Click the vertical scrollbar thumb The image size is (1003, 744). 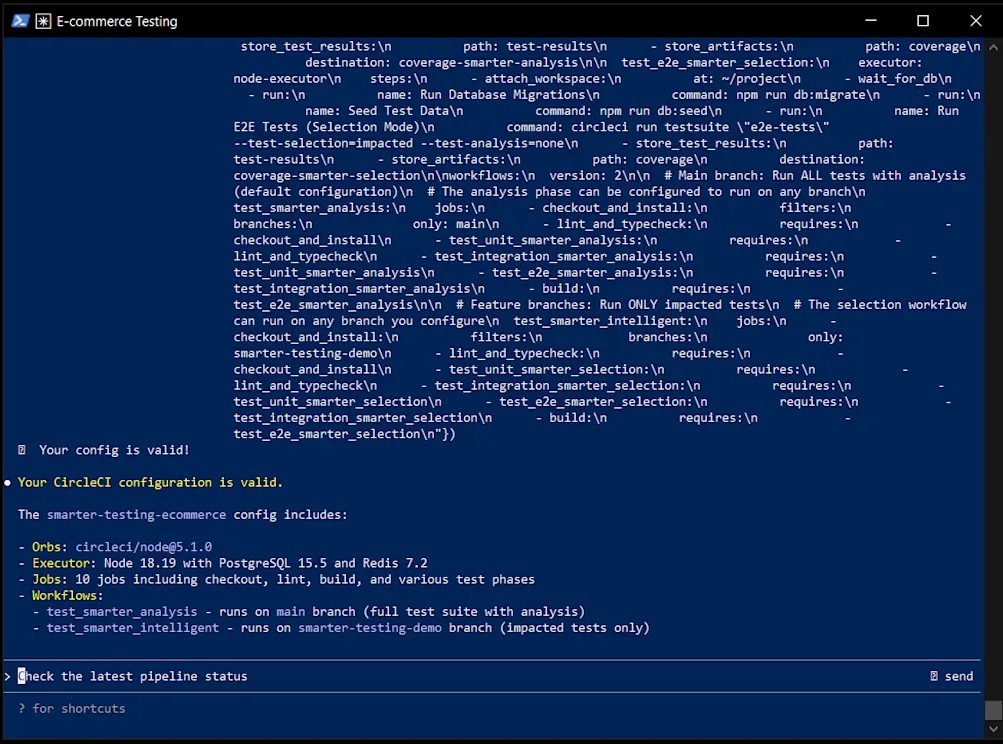tap(993, 709)
